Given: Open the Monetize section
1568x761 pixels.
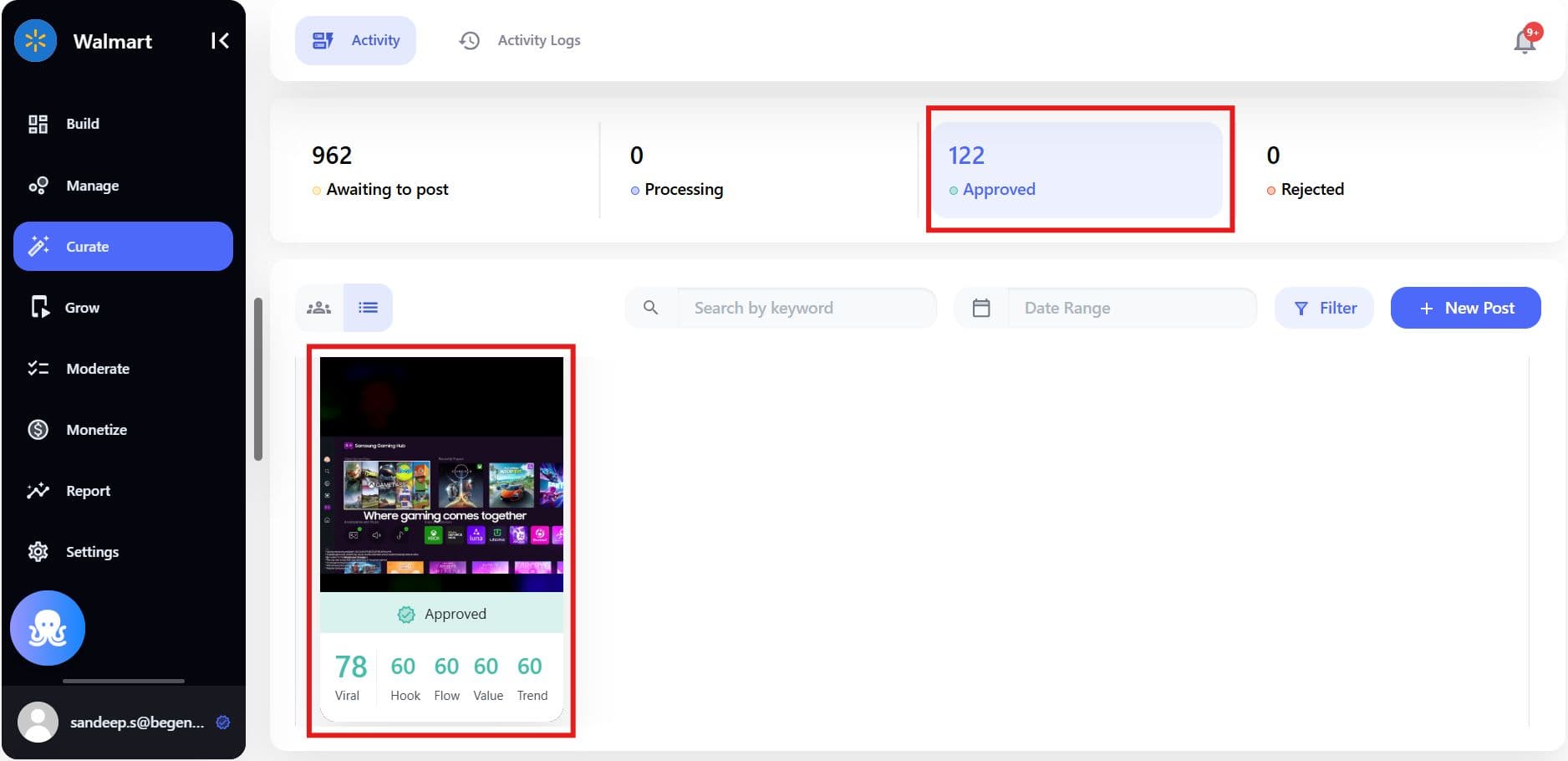Looking at the screenshot, I should point(123,429).
